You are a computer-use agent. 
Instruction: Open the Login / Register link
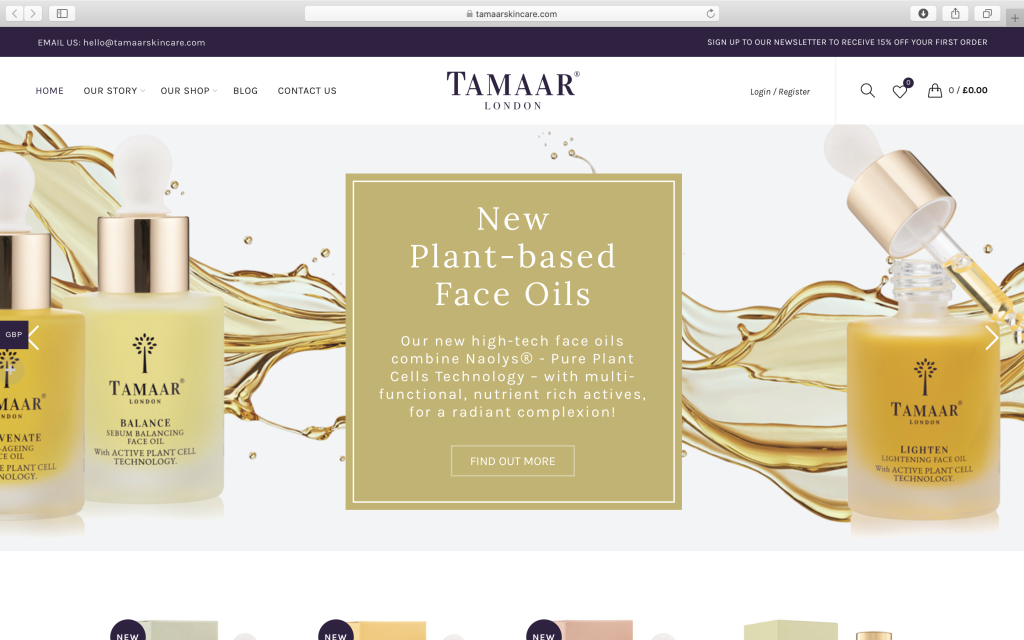(x=780, y=91)
